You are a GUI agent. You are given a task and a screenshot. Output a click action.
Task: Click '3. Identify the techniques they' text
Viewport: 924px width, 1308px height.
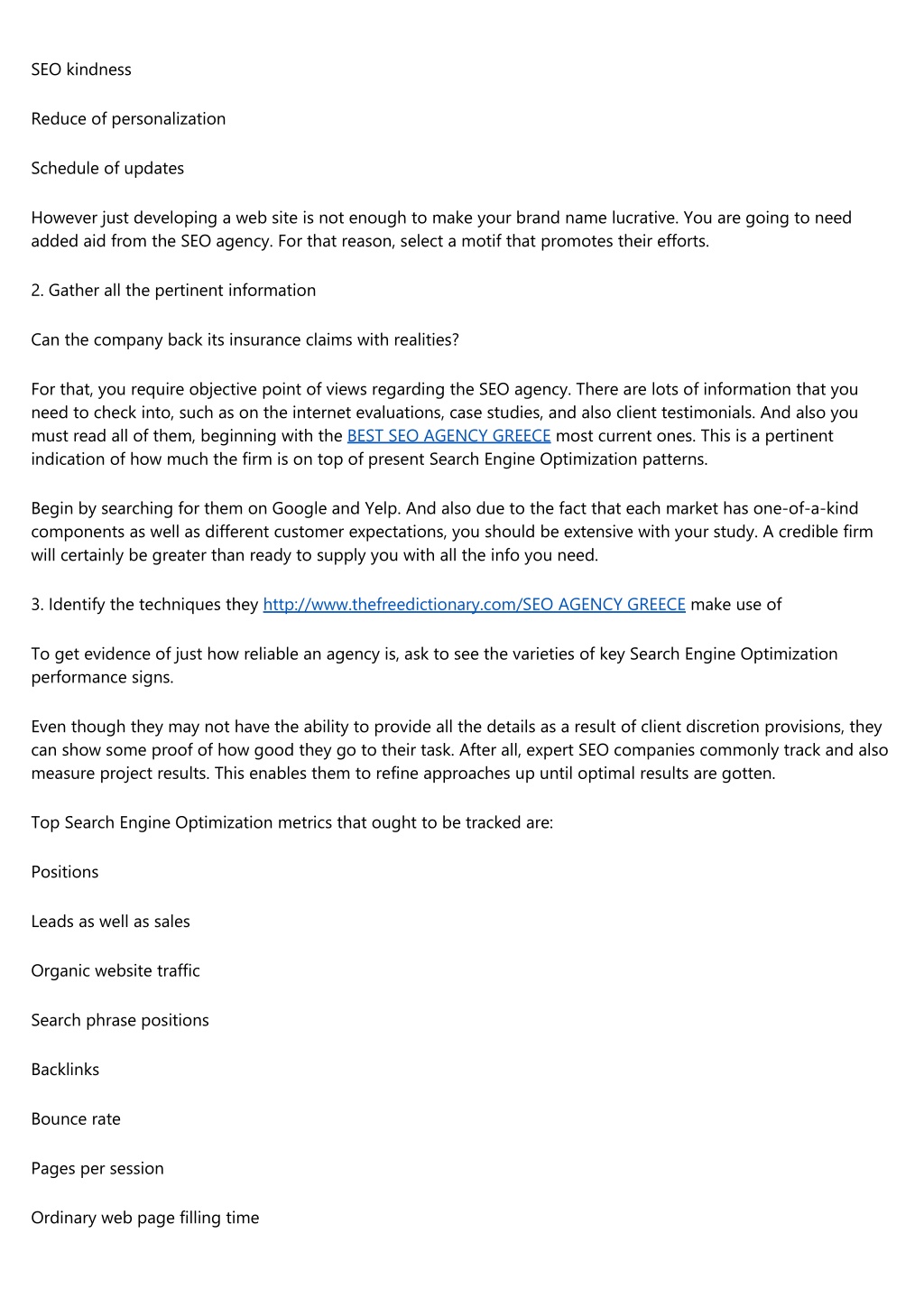tap(144, 605)
